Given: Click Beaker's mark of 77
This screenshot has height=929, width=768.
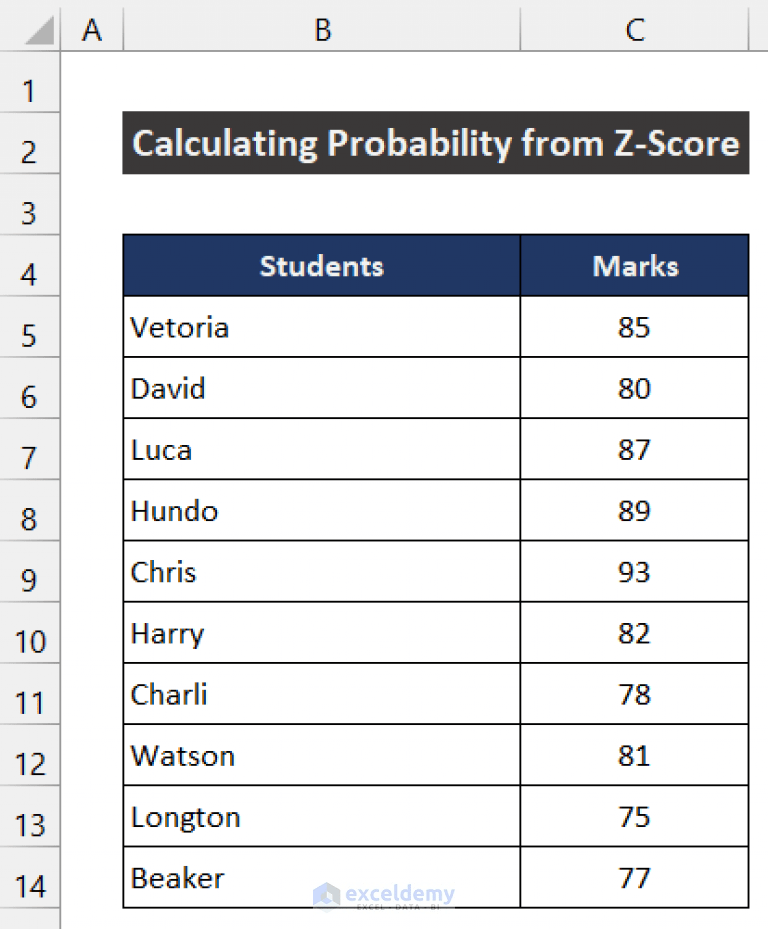Looking at the screenshot, I should pos(634,878).
